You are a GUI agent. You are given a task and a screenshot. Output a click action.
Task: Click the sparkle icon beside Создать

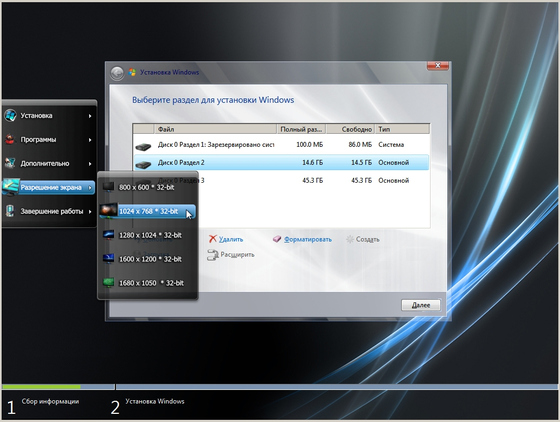pos(350,239)
